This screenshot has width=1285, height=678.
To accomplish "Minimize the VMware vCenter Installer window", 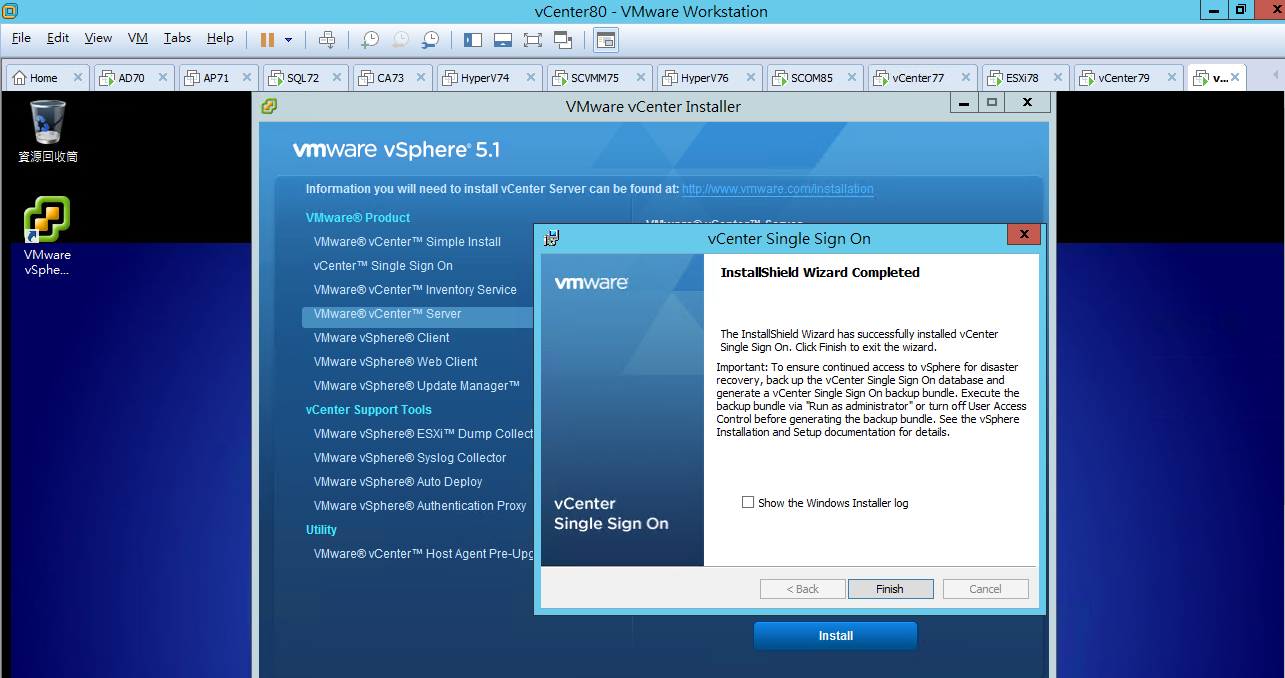I will click(x=964, y=103).
